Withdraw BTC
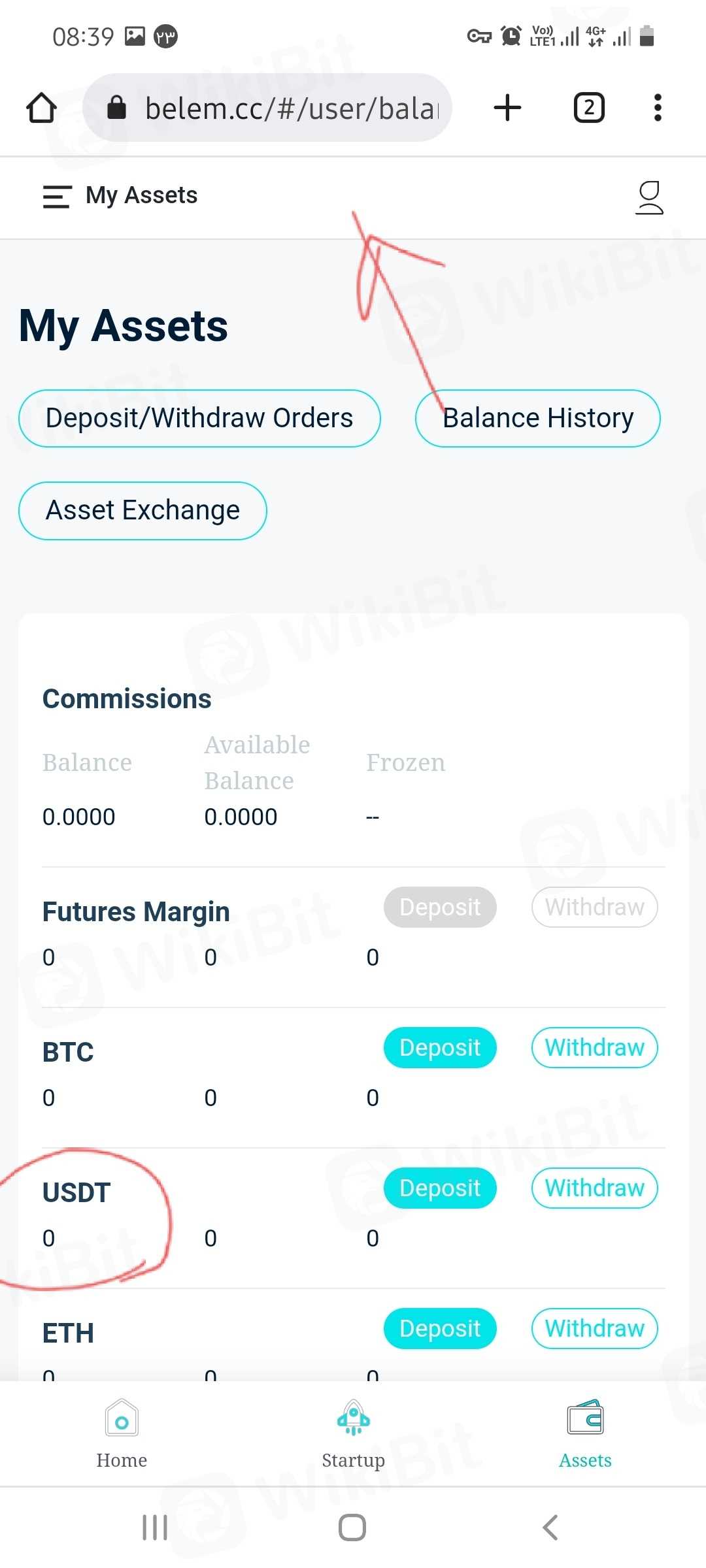The image size is (706, 1568). click(x=594, y=1047)
